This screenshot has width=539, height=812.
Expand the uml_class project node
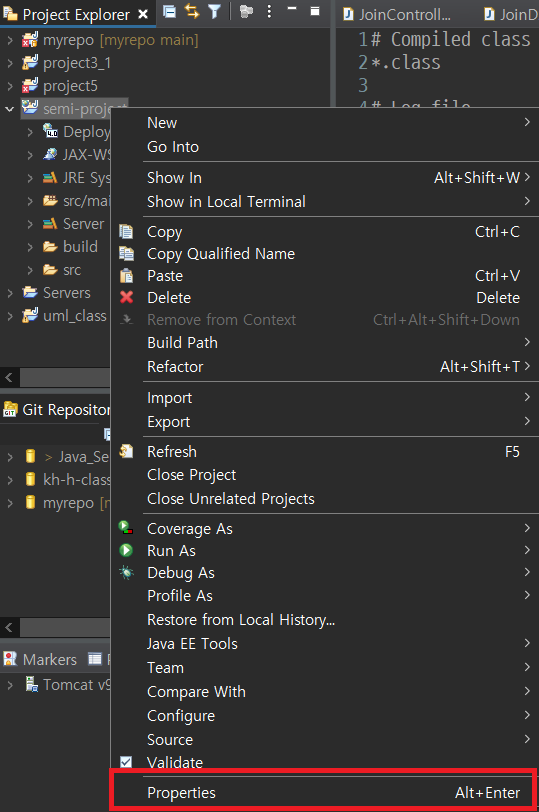click(x=10, y=316)
